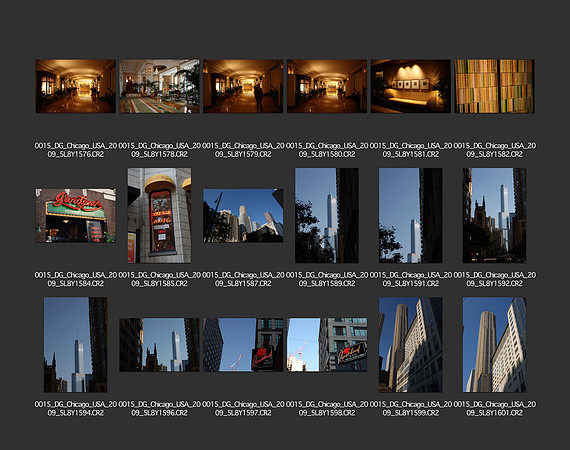Click filename label ending 5L8Y1601.CR2
The image size is (570, 450).
pyautogui.click(x=494, y=408)
